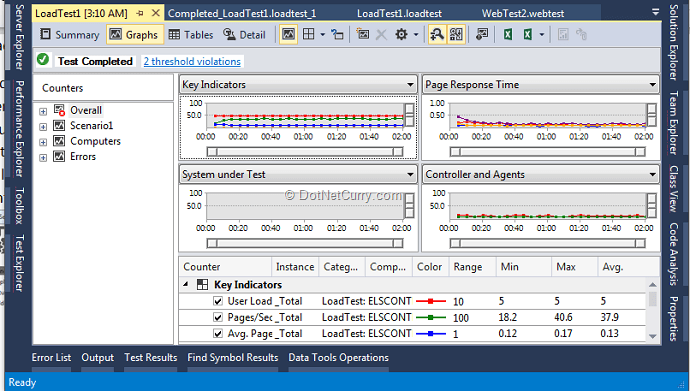The height and width of the screenshot is (391, 690).
Task: Uncheck the User Load counter checkbox
Action: click(218, 301)
